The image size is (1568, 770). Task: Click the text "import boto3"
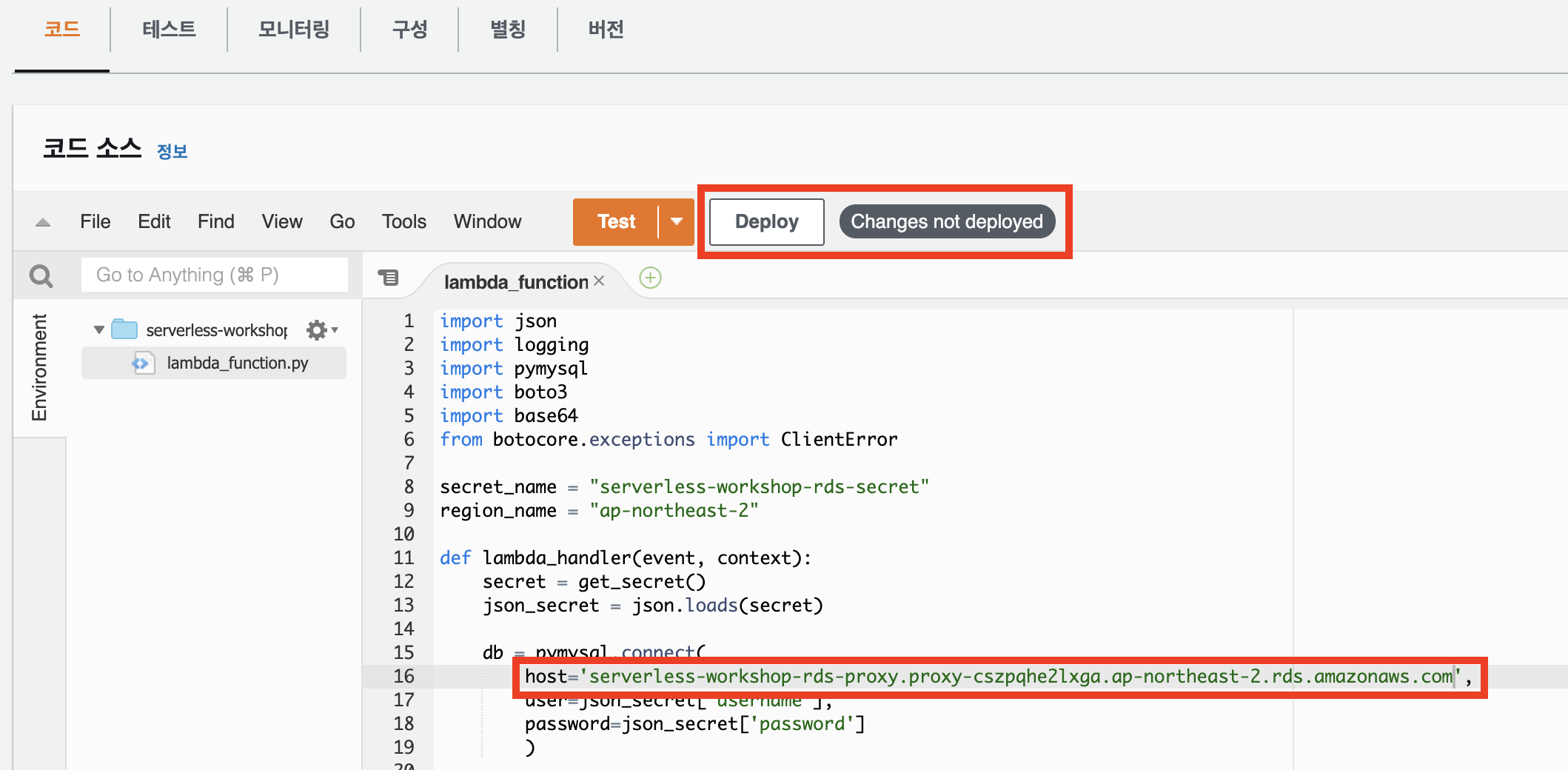pos(503,392)
